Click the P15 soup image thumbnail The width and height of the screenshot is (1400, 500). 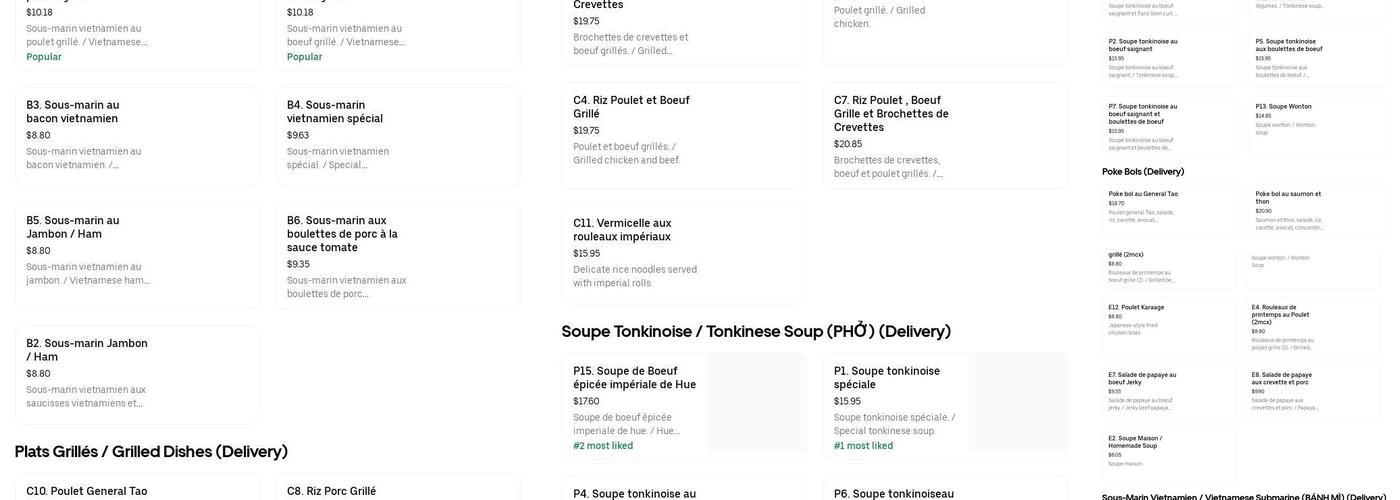tap(755, 403)
